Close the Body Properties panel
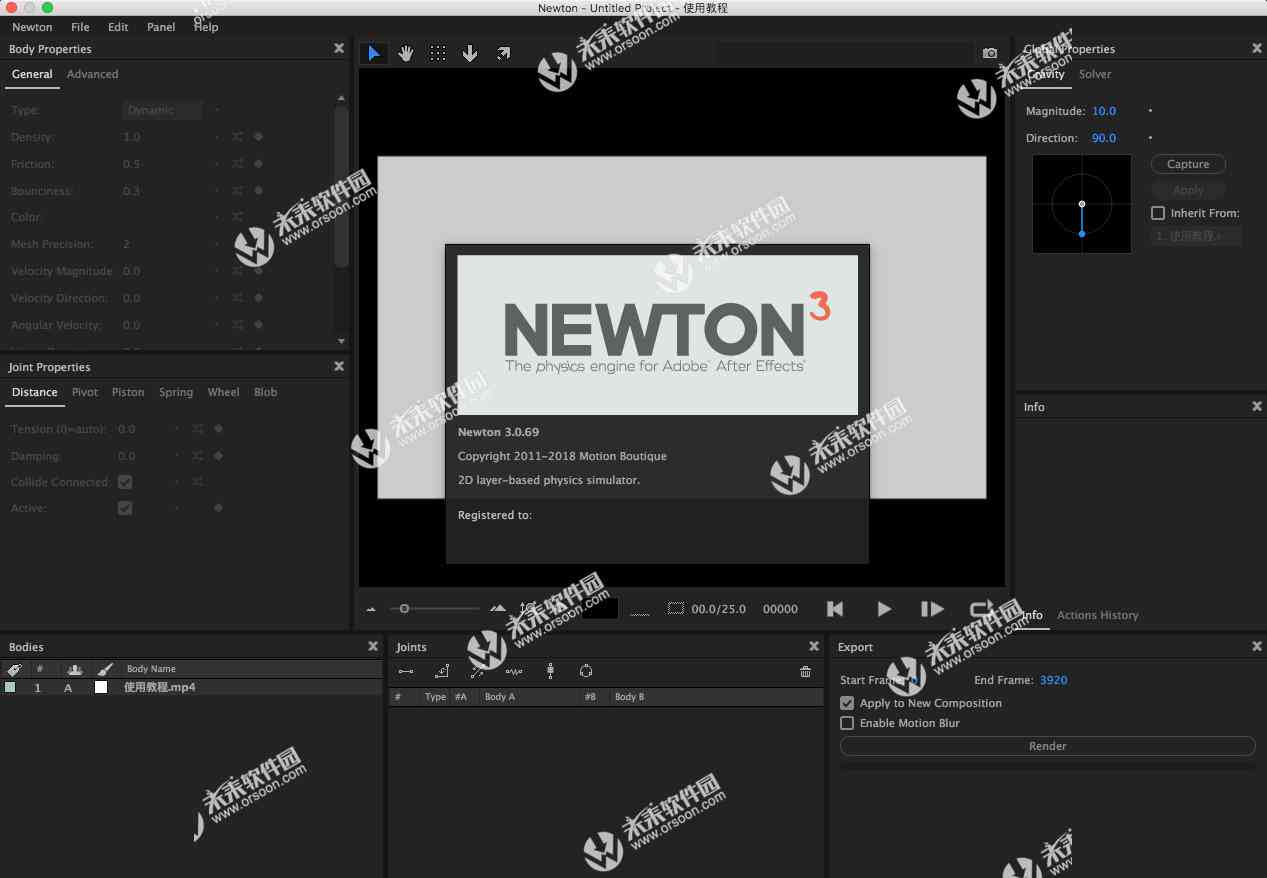 [x=339, y=48]
